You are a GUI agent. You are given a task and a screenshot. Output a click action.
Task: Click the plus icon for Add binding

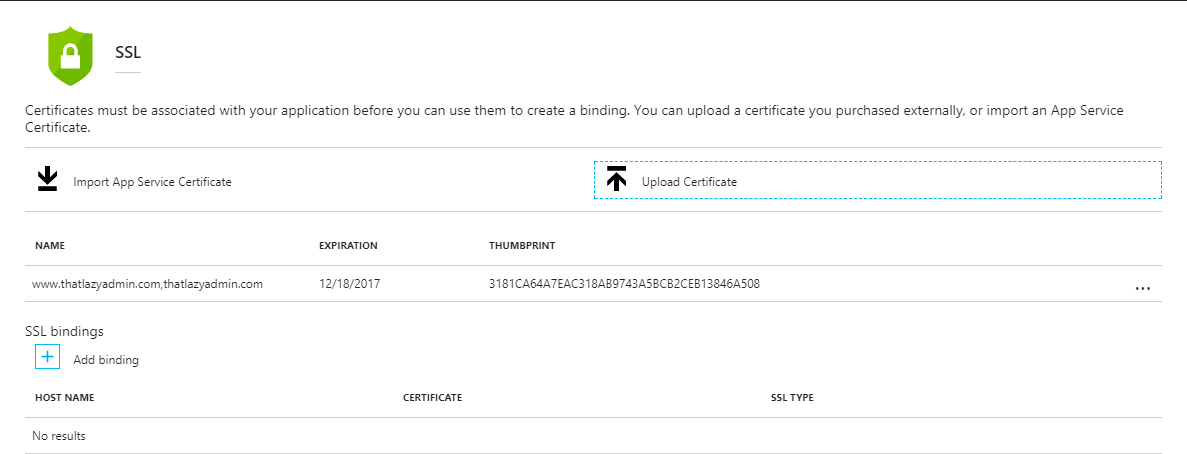(47, 357)
